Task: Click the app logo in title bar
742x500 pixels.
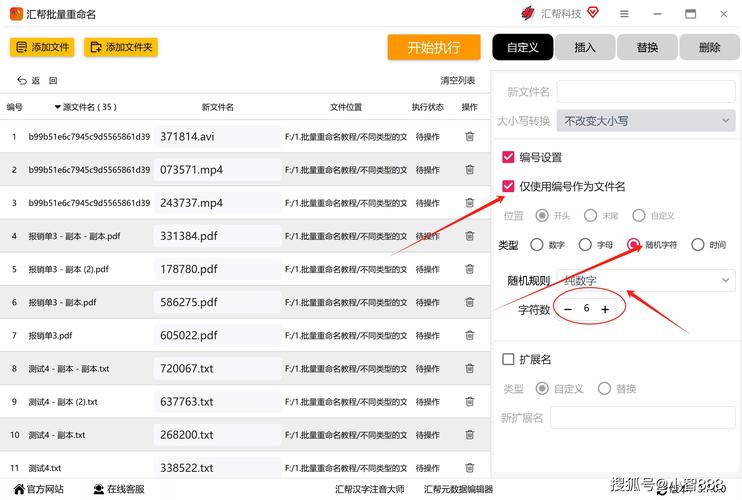Action: (x=16, y=14)
